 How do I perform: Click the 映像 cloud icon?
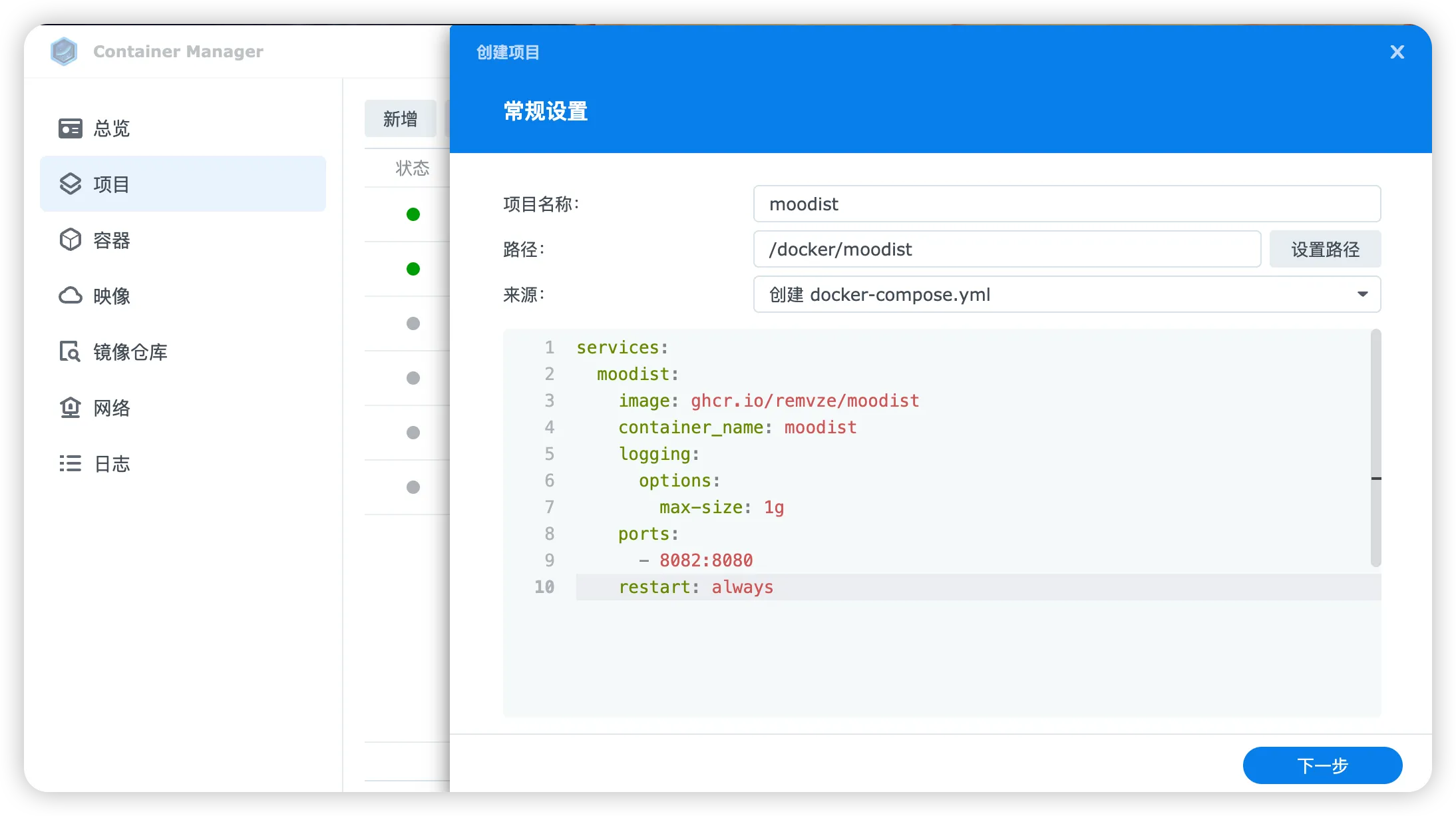(71, 296)
